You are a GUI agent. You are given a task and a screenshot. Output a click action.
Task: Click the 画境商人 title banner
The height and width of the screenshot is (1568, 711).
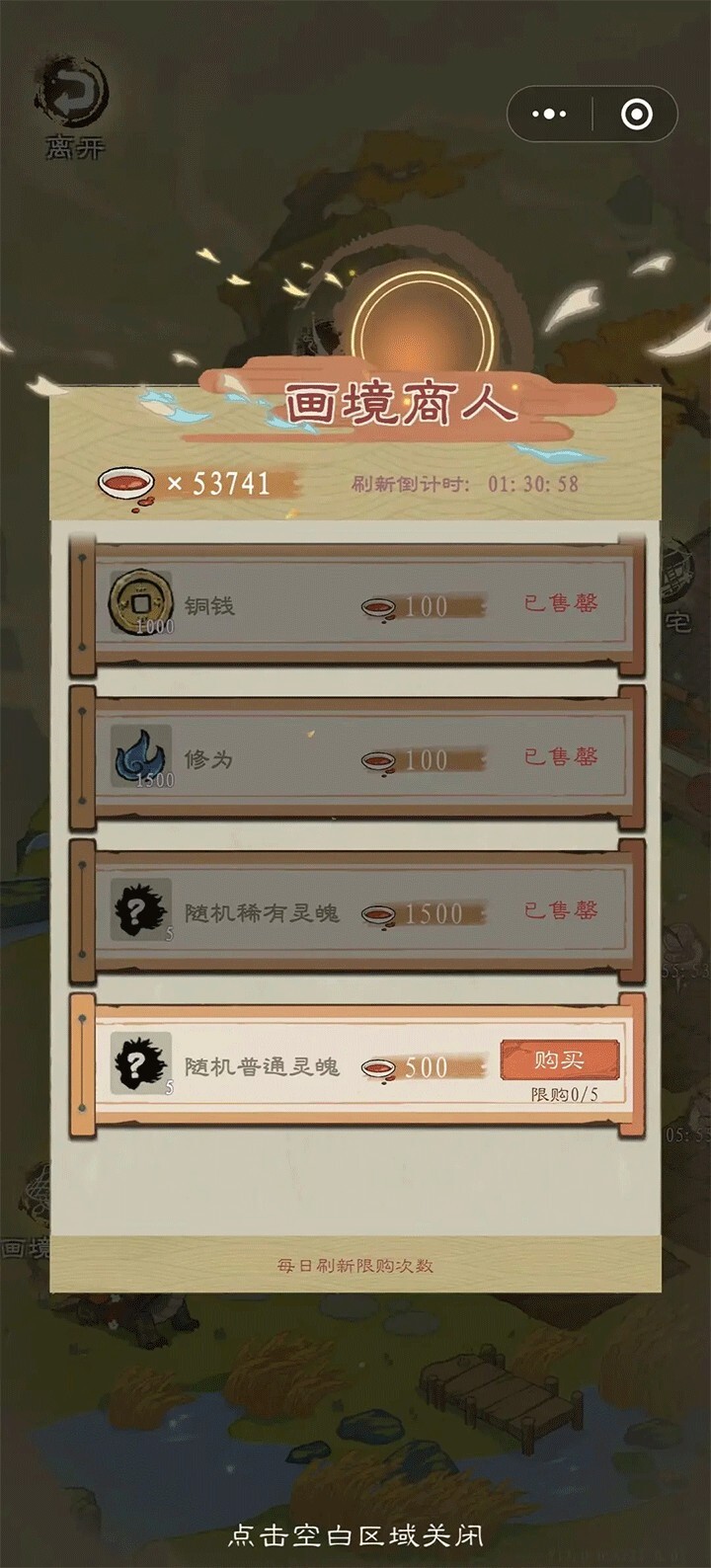coord(400,403)
